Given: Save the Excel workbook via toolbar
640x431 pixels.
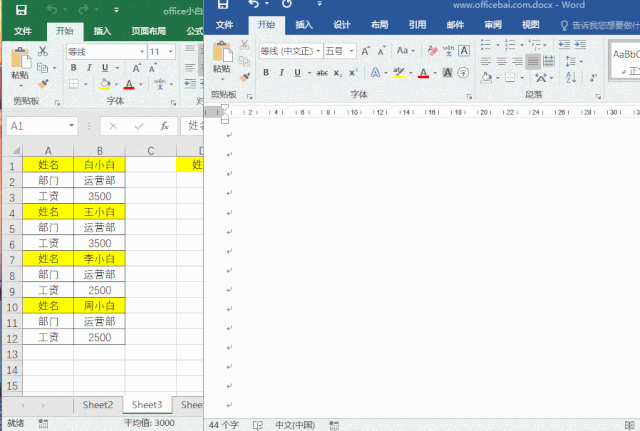Looking at the screenshot, I should (x=21, y=10).
